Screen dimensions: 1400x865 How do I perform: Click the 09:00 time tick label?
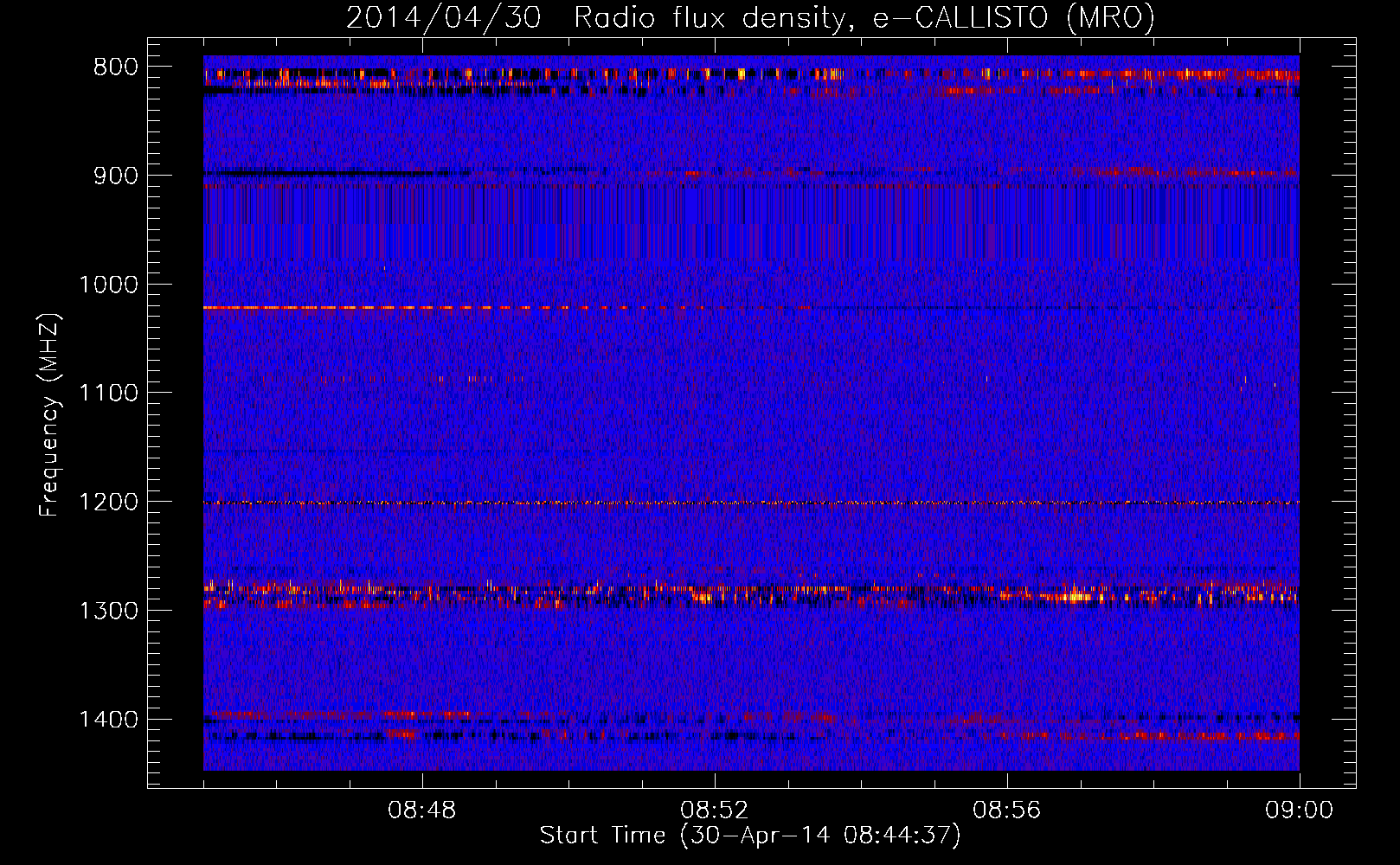click(x=1300, y=811)
